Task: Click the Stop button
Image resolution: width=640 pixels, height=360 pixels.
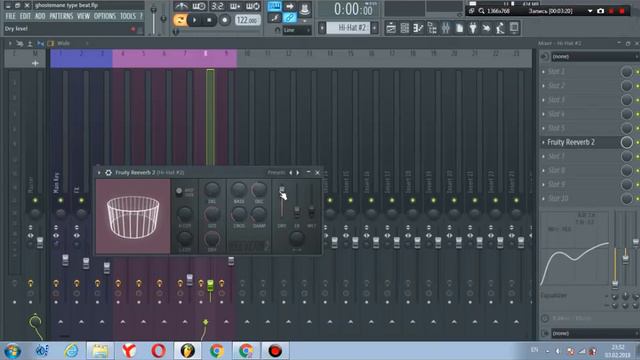Action: click(x=209, y=20)
